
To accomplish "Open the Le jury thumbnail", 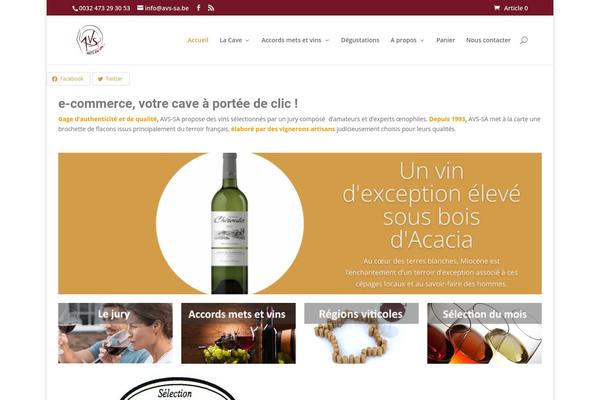I will [x=115, y=333].
